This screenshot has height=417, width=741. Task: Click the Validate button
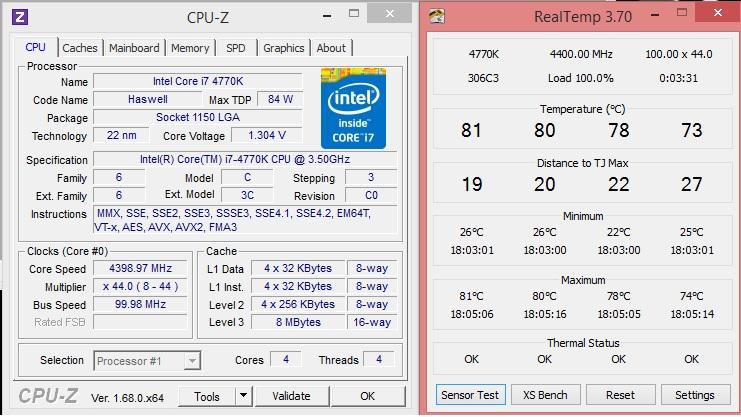coord(291,396)
